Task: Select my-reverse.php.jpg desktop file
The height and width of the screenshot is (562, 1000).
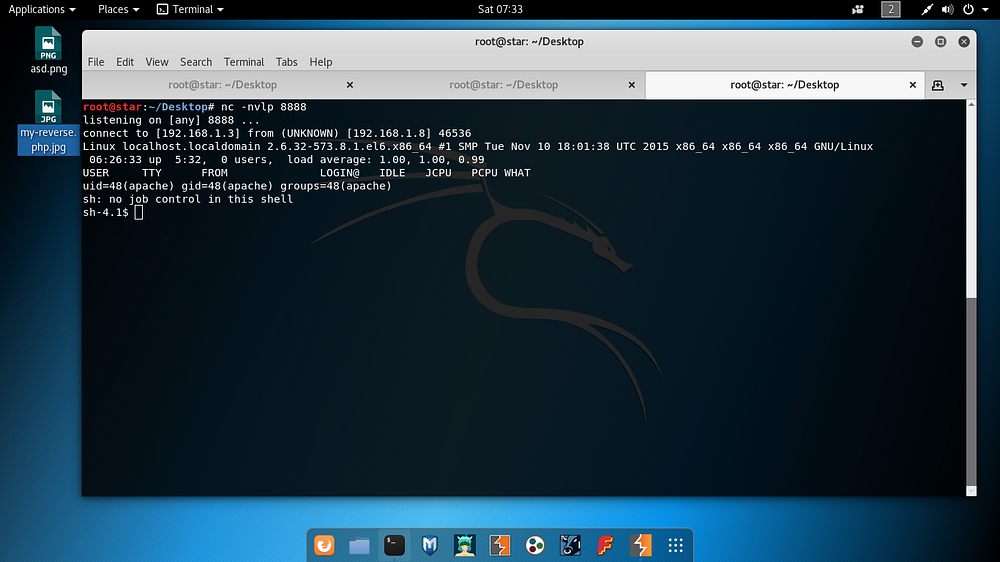Action: (48, 122)
